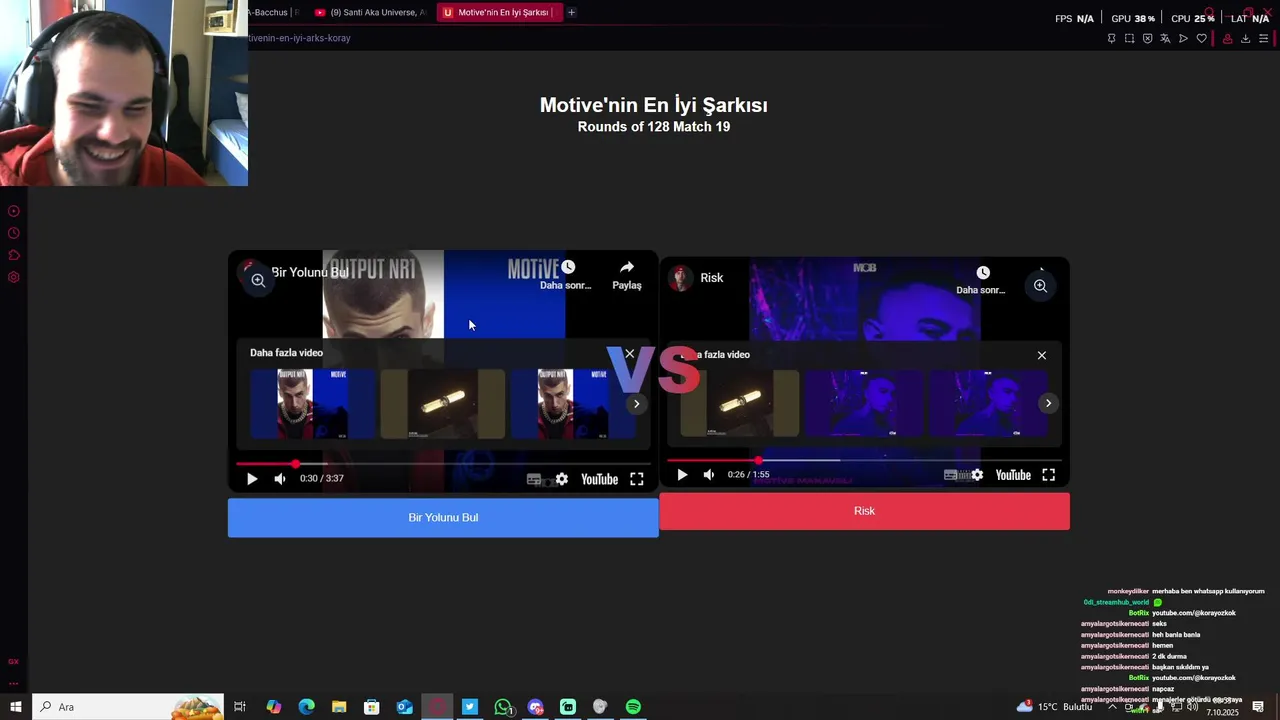The image size is (1280, 720).
Task: Open first suggested thumbnail in left panel
Action: [x=313, y=404]
